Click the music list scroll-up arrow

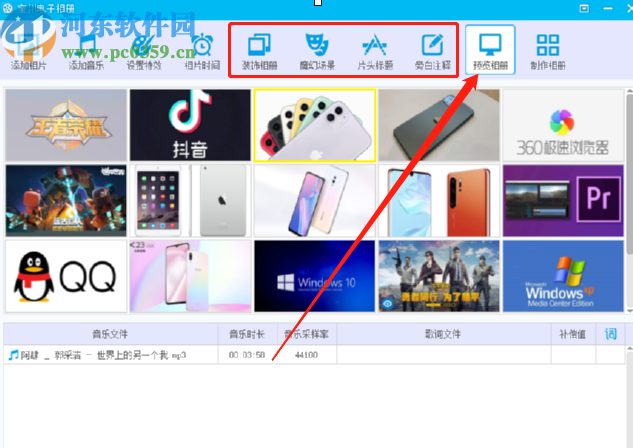click(x=629, y=348)
